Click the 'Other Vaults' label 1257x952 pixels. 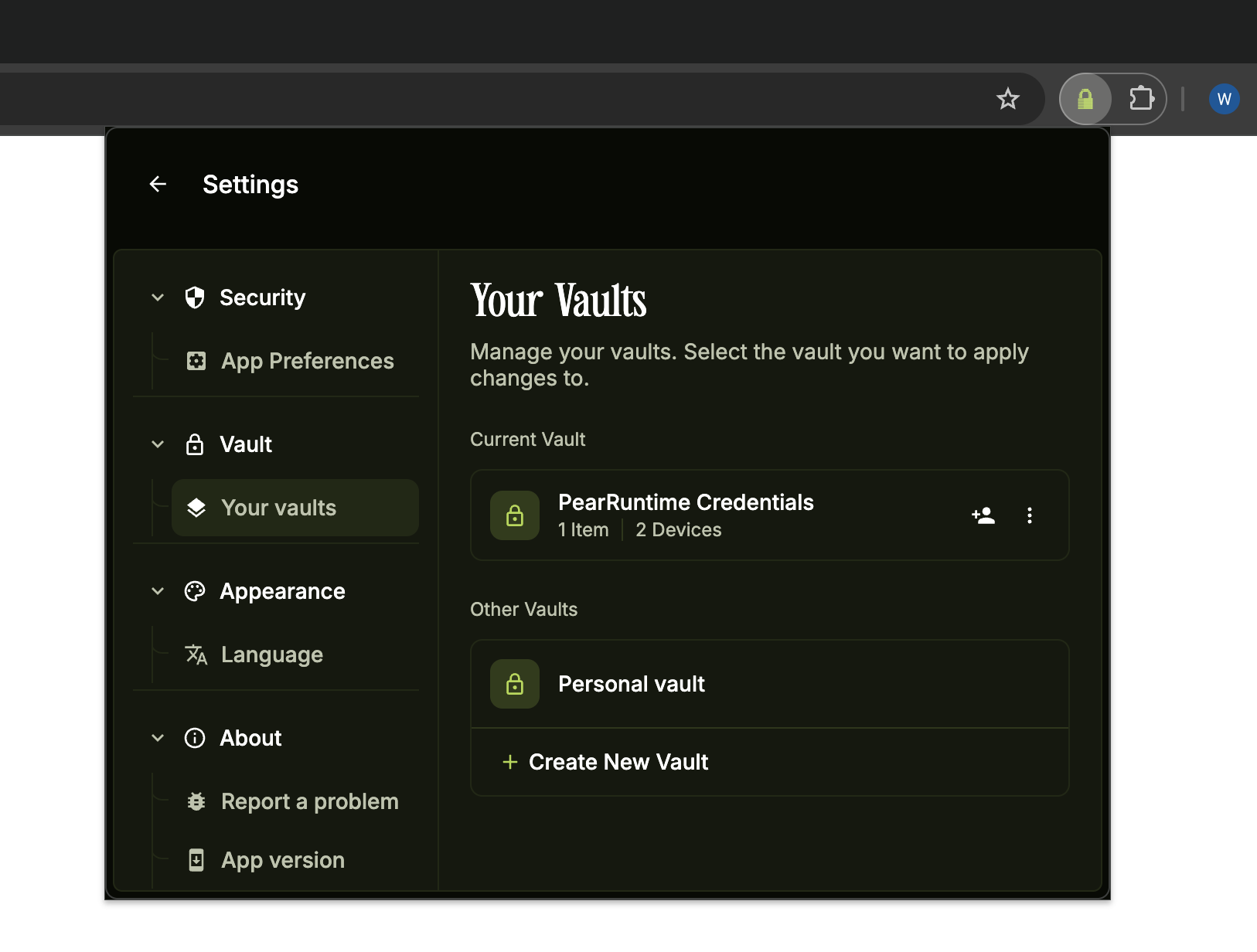523,609
